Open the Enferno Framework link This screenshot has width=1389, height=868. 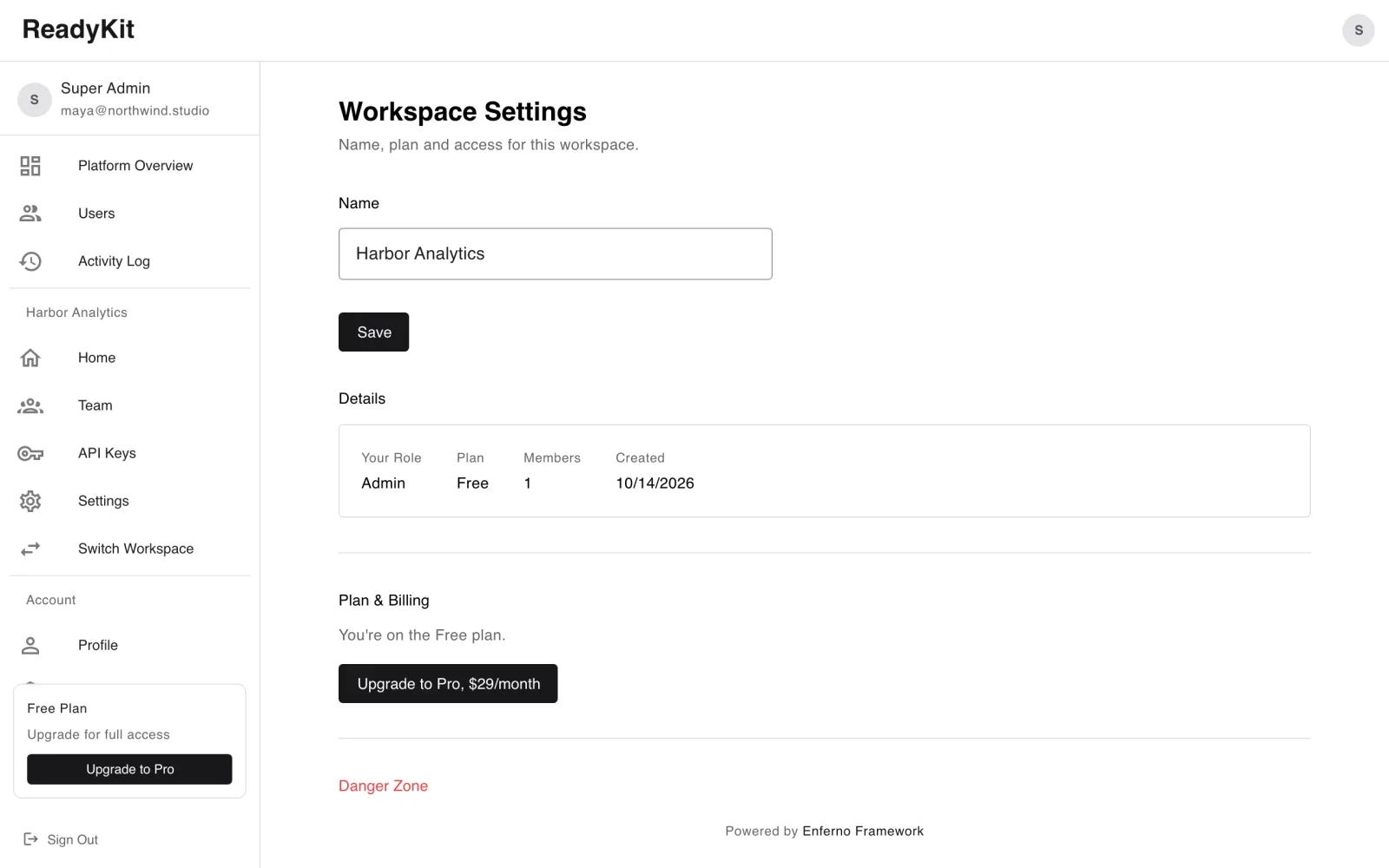point(863,831)
